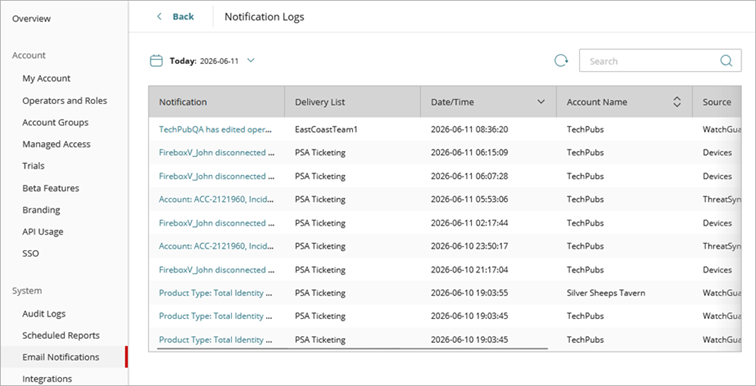
Task: Click Notification Logs page title
Action: click(x=264, y=17)
